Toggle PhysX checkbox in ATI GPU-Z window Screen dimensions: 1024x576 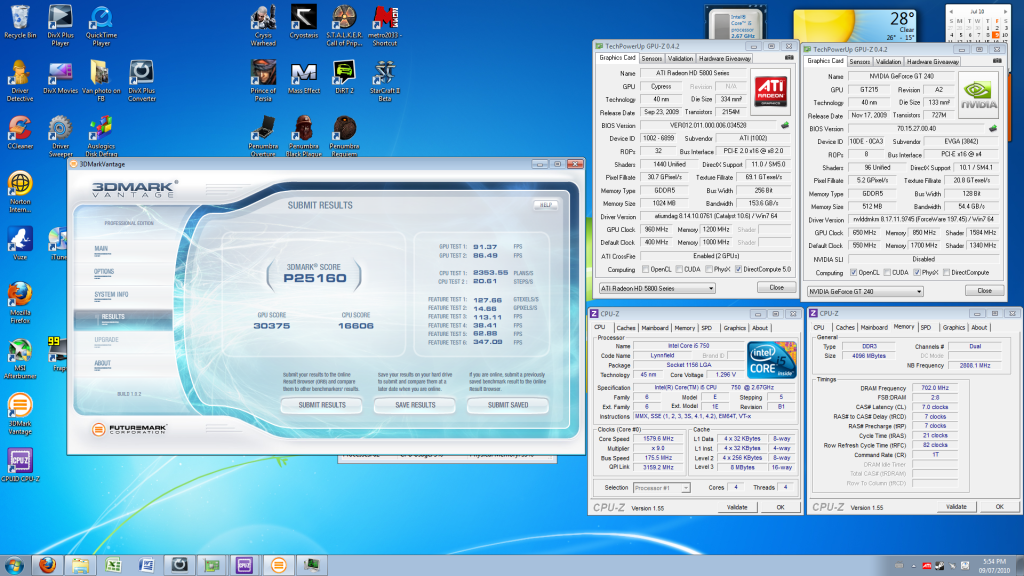coord(709,270)
